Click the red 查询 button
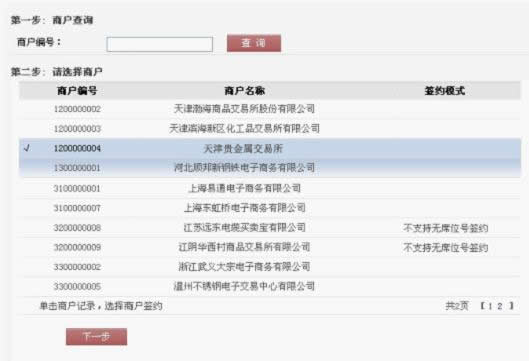 pyautogui.click(x=254, y=43)
